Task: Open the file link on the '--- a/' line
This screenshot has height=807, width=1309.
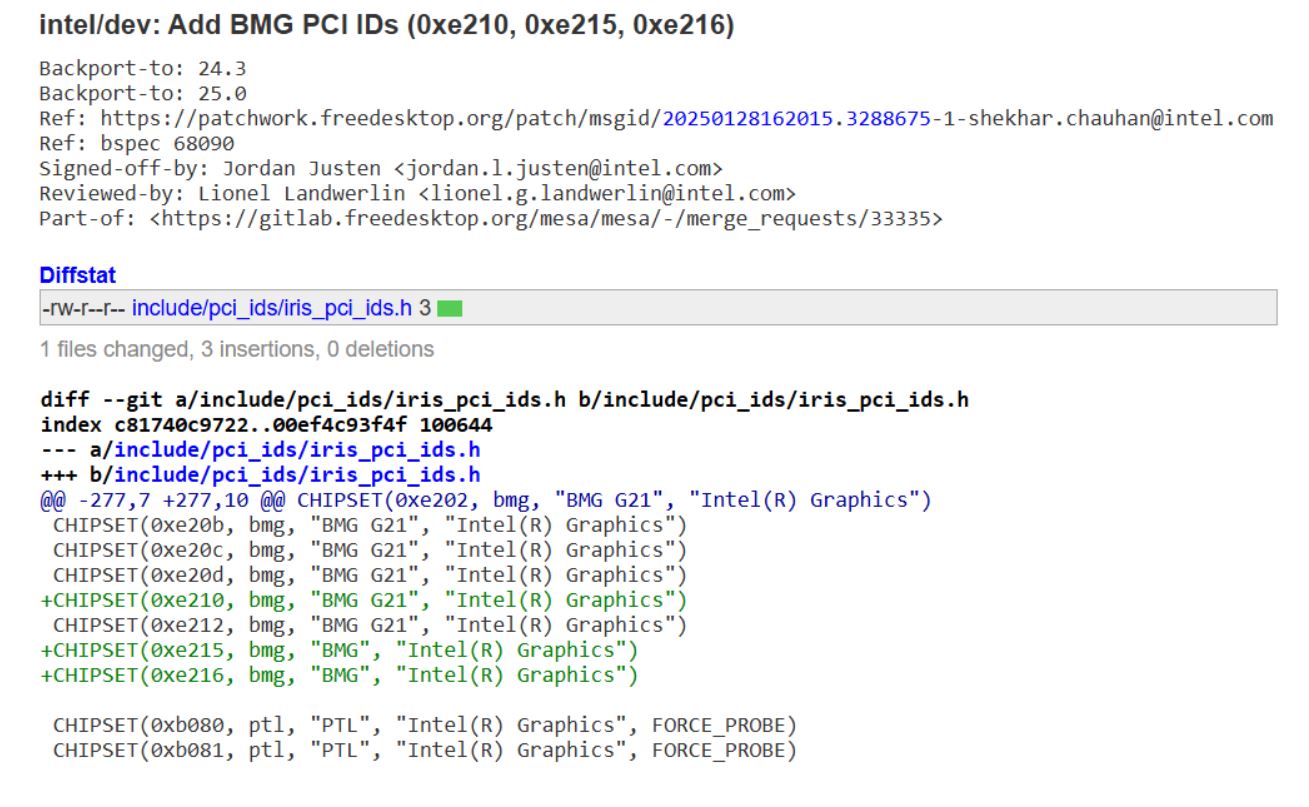Action: (297, 450)
